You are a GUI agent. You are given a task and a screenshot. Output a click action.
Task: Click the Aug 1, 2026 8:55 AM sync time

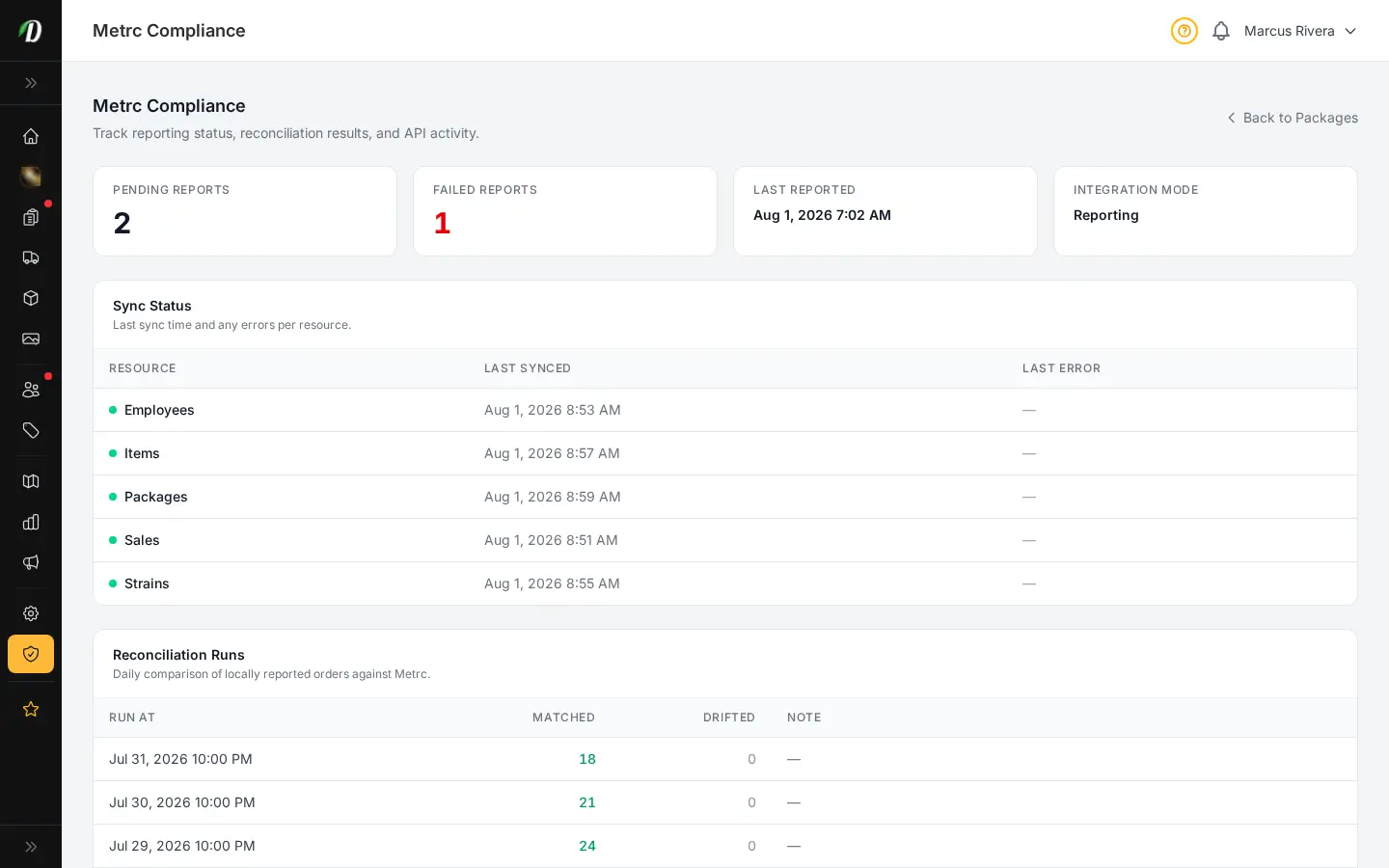click(x=552, y=583)
